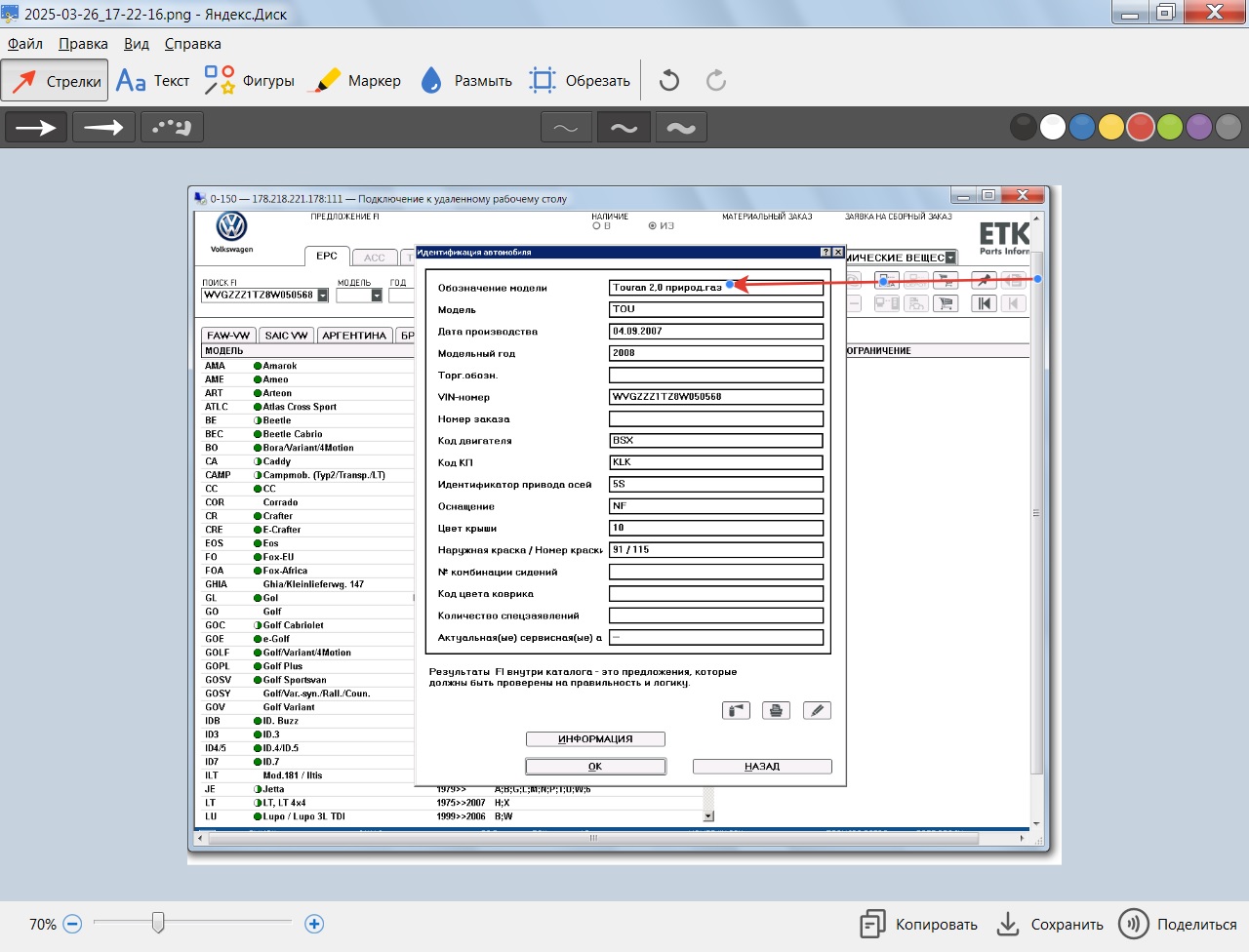Open the Вид menu
The height and width of the screenshot is (952, 1249).
pos(137,44)
